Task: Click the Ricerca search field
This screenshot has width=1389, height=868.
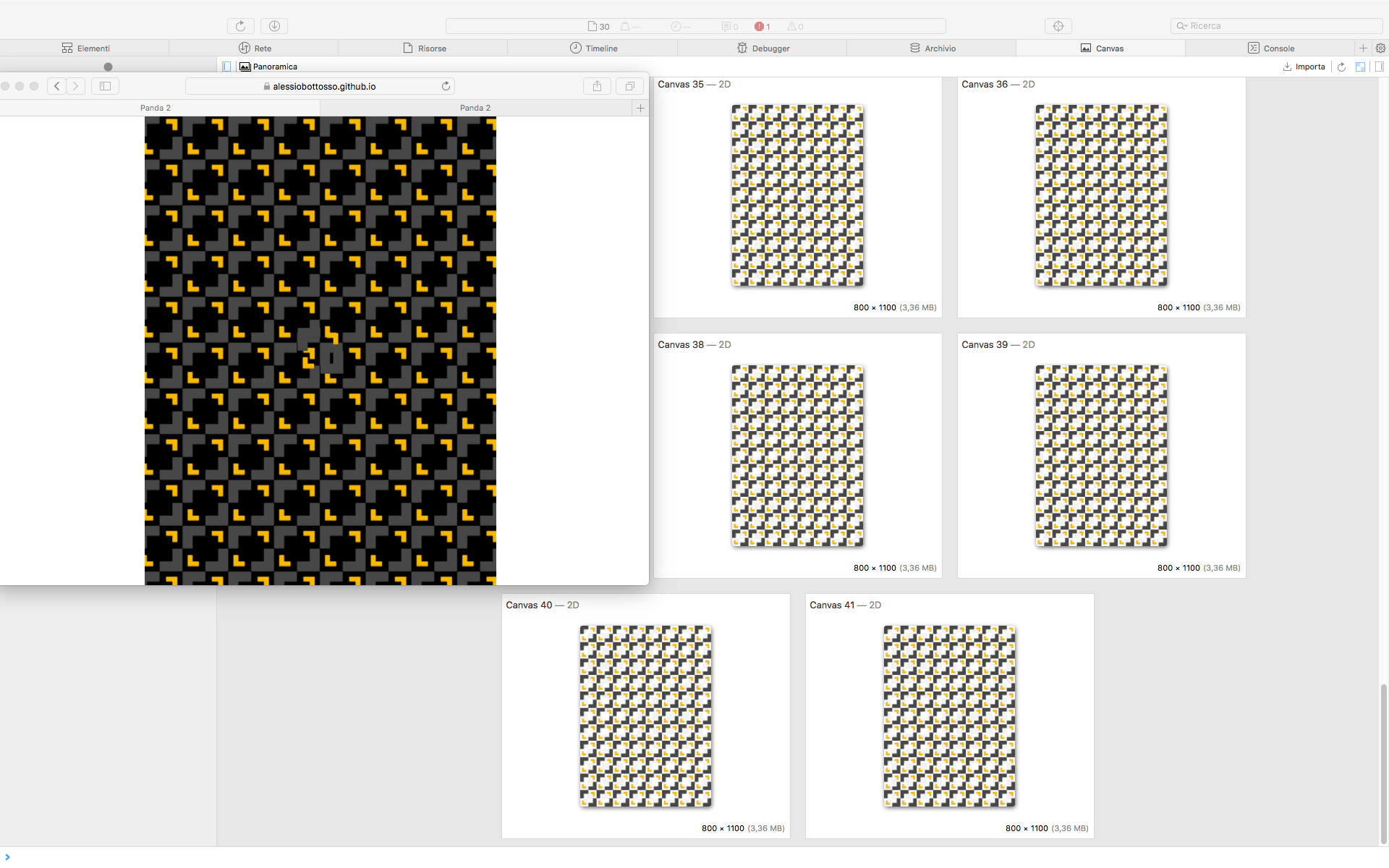Action: 1276,26
